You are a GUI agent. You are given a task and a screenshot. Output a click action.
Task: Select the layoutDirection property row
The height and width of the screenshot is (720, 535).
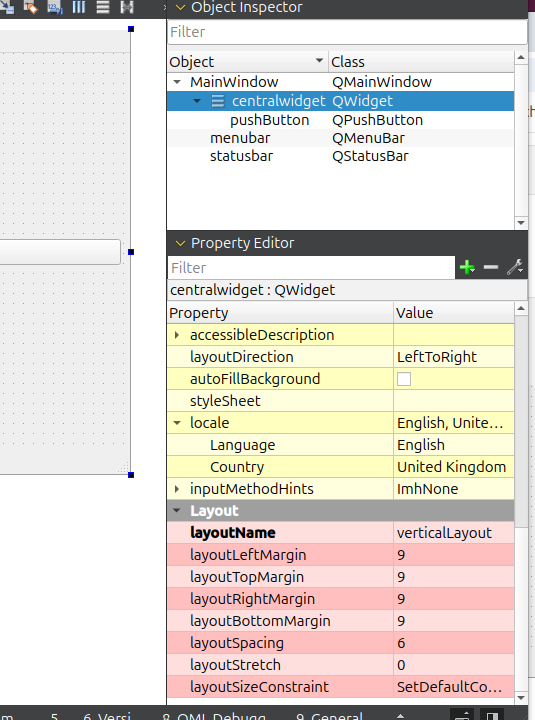tap(340, 357)
